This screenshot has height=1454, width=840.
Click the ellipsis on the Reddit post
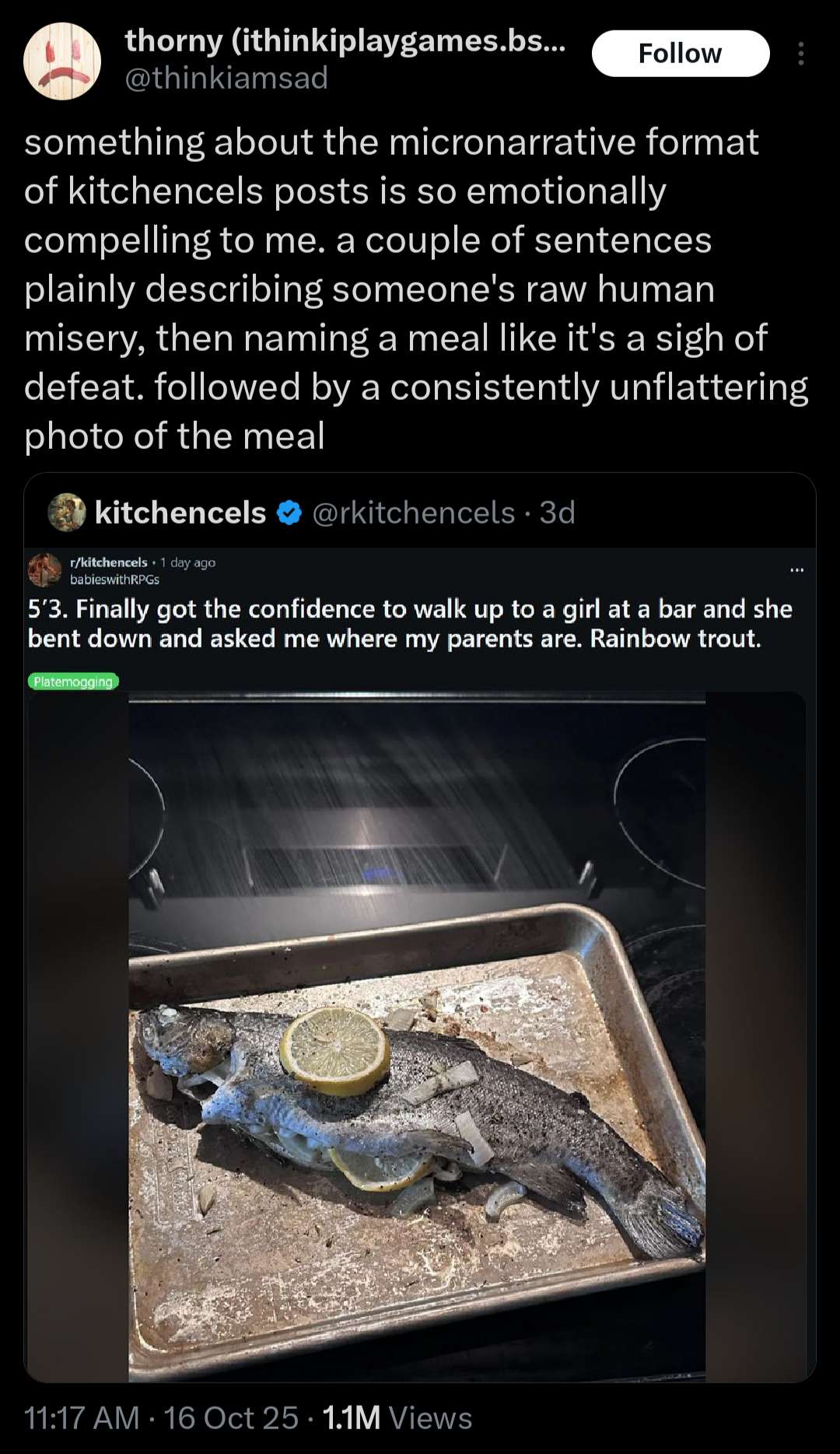796,569
